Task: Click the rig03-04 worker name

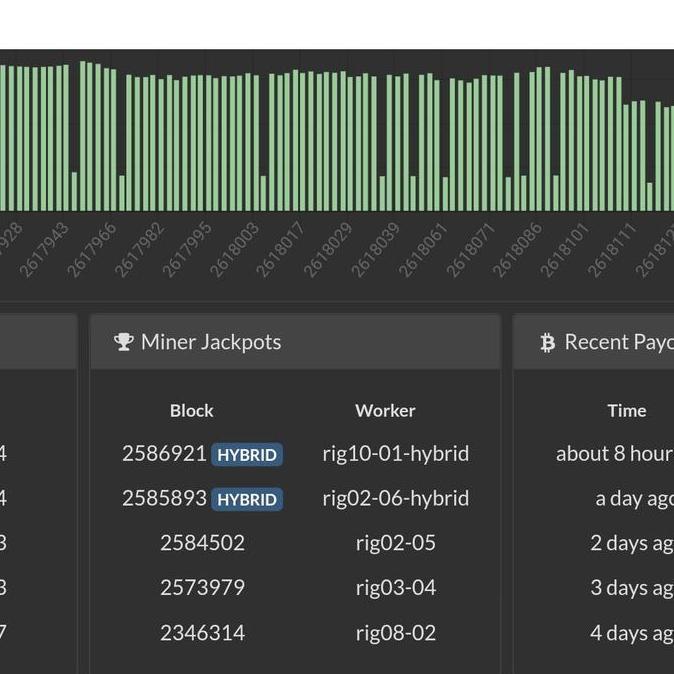Action: pos(395,588)
